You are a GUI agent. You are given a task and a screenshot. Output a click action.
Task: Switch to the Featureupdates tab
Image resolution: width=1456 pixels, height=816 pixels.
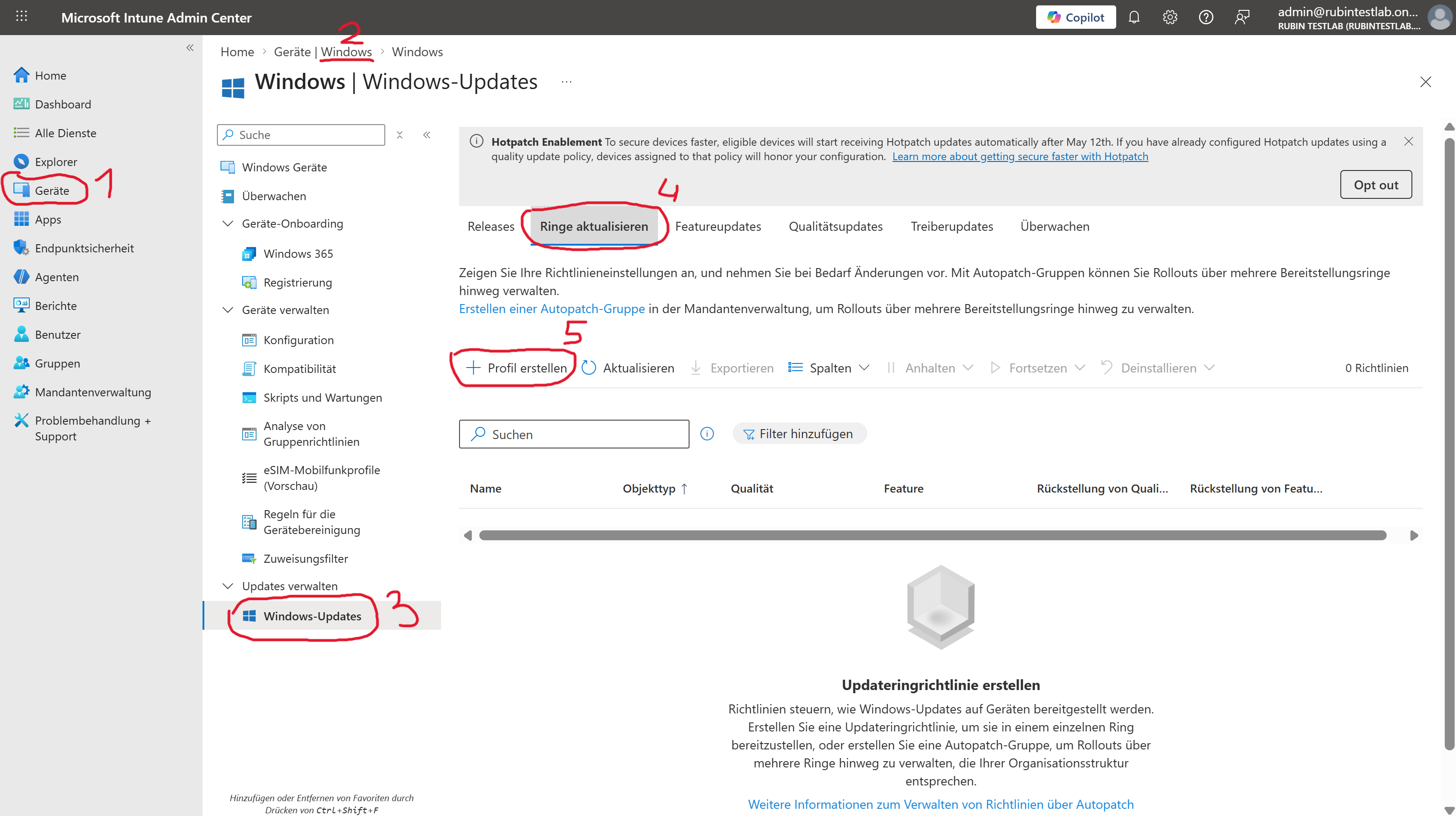click(718, 226)
